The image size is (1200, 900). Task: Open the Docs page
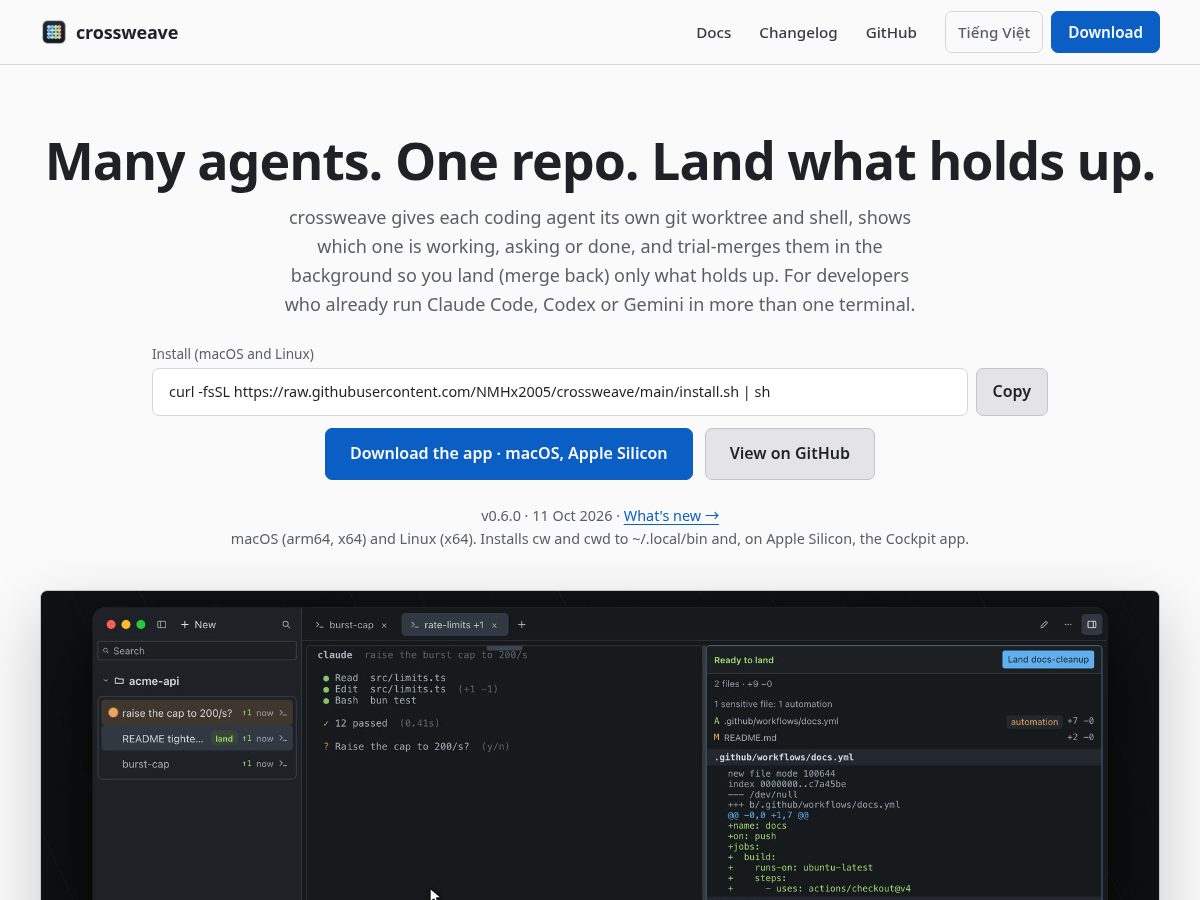[714, 32]
